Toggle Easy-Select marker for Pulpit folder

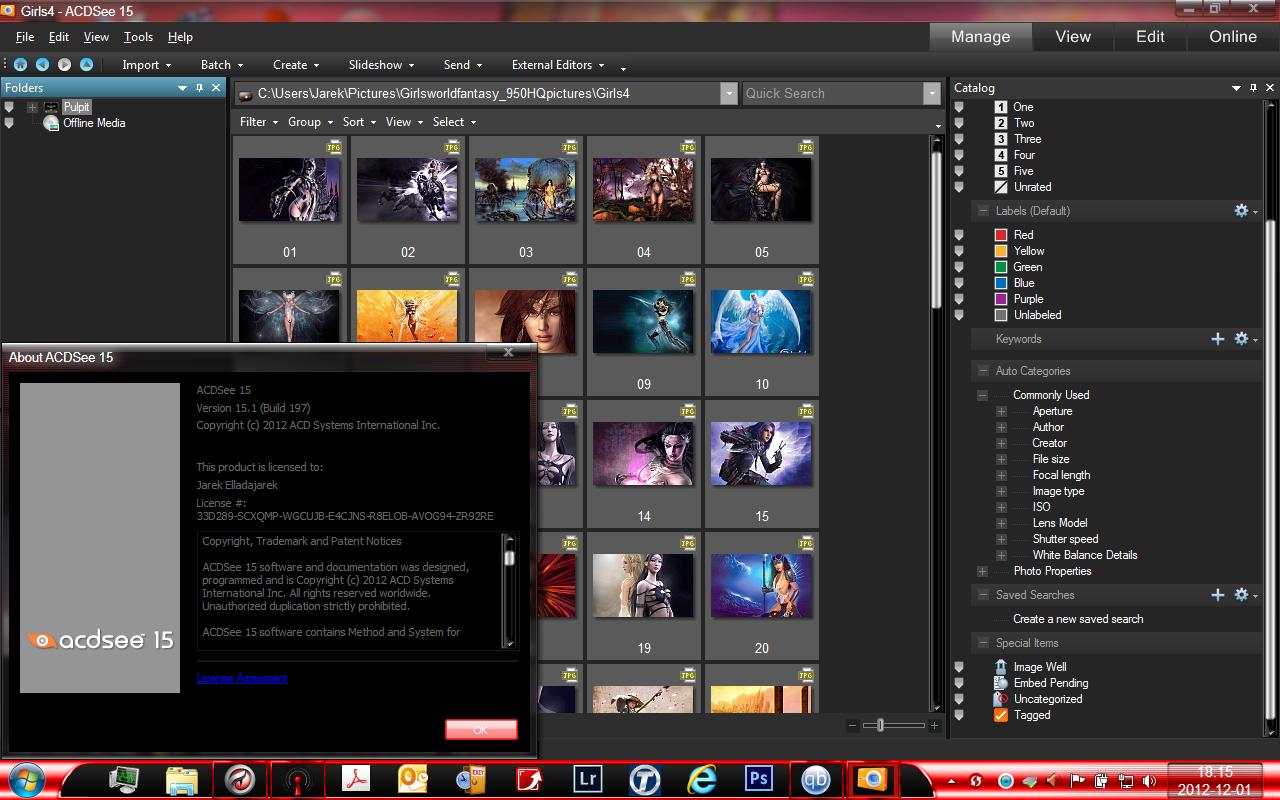(9, 107)
